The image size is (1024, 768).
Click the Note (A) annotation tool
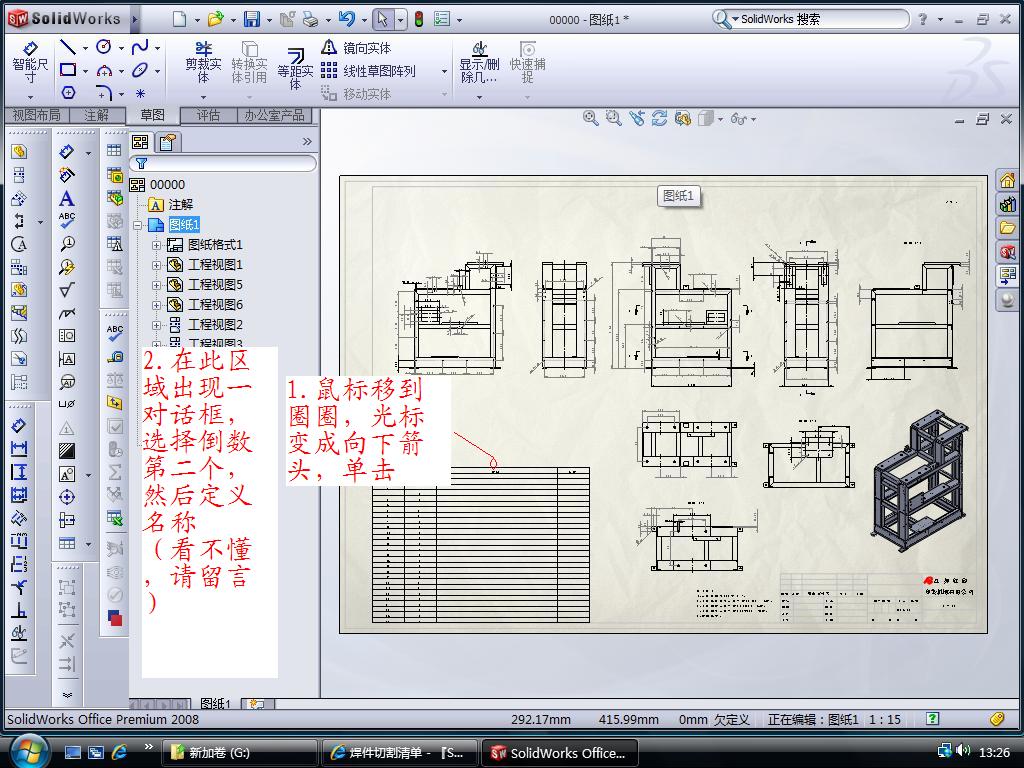click(67, 199)
